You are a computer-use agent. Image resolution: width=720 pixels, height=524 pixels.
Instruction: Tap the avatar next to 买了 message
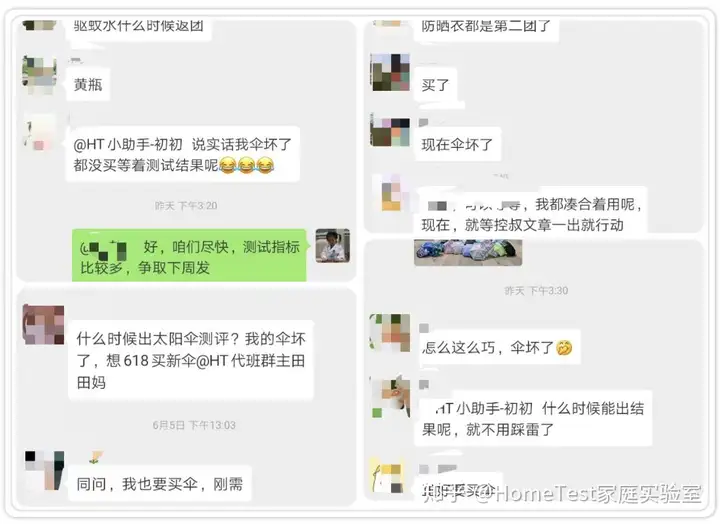click(x=390, y=72)
